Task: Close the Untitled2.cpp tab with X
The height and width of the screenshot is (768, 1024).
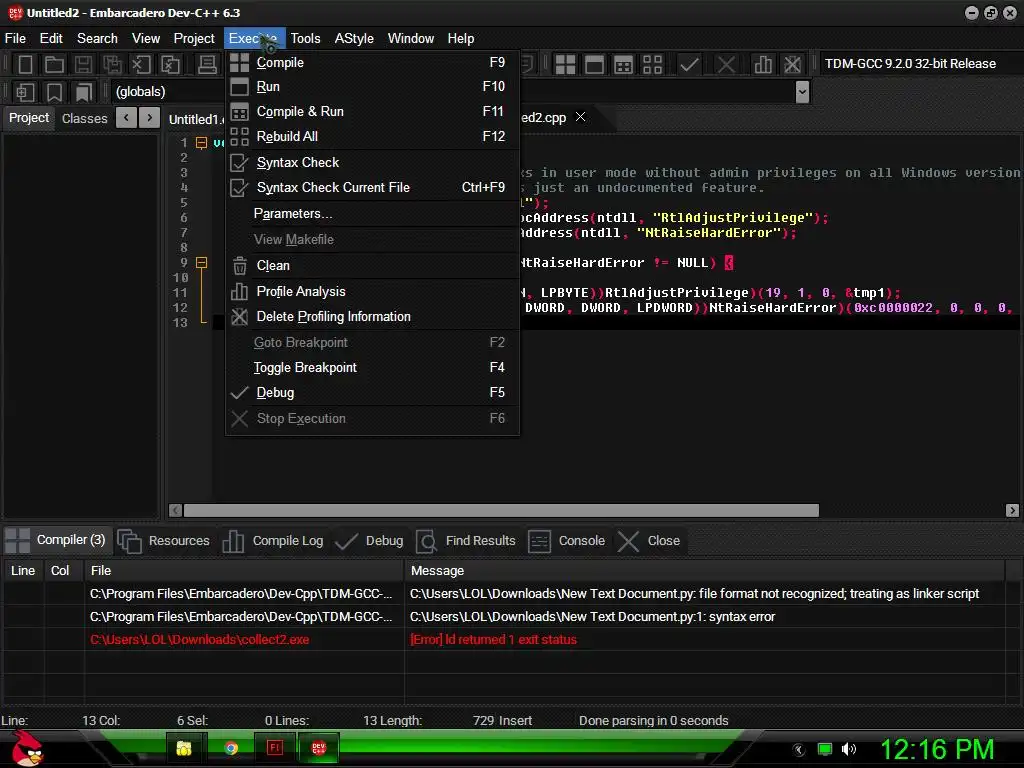Action: pos(580,117)
